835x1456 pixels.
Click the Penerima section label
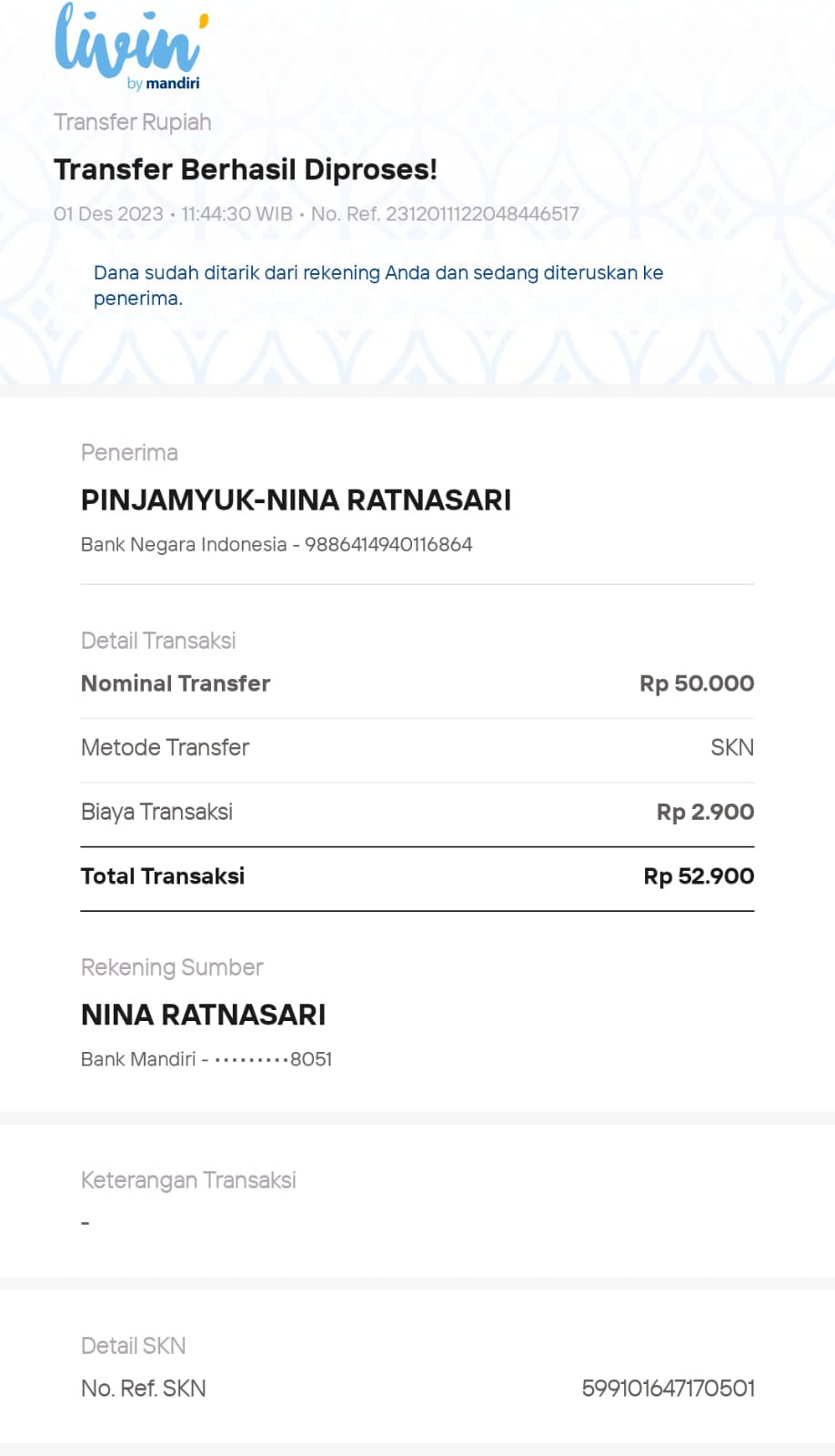(129, 452)
